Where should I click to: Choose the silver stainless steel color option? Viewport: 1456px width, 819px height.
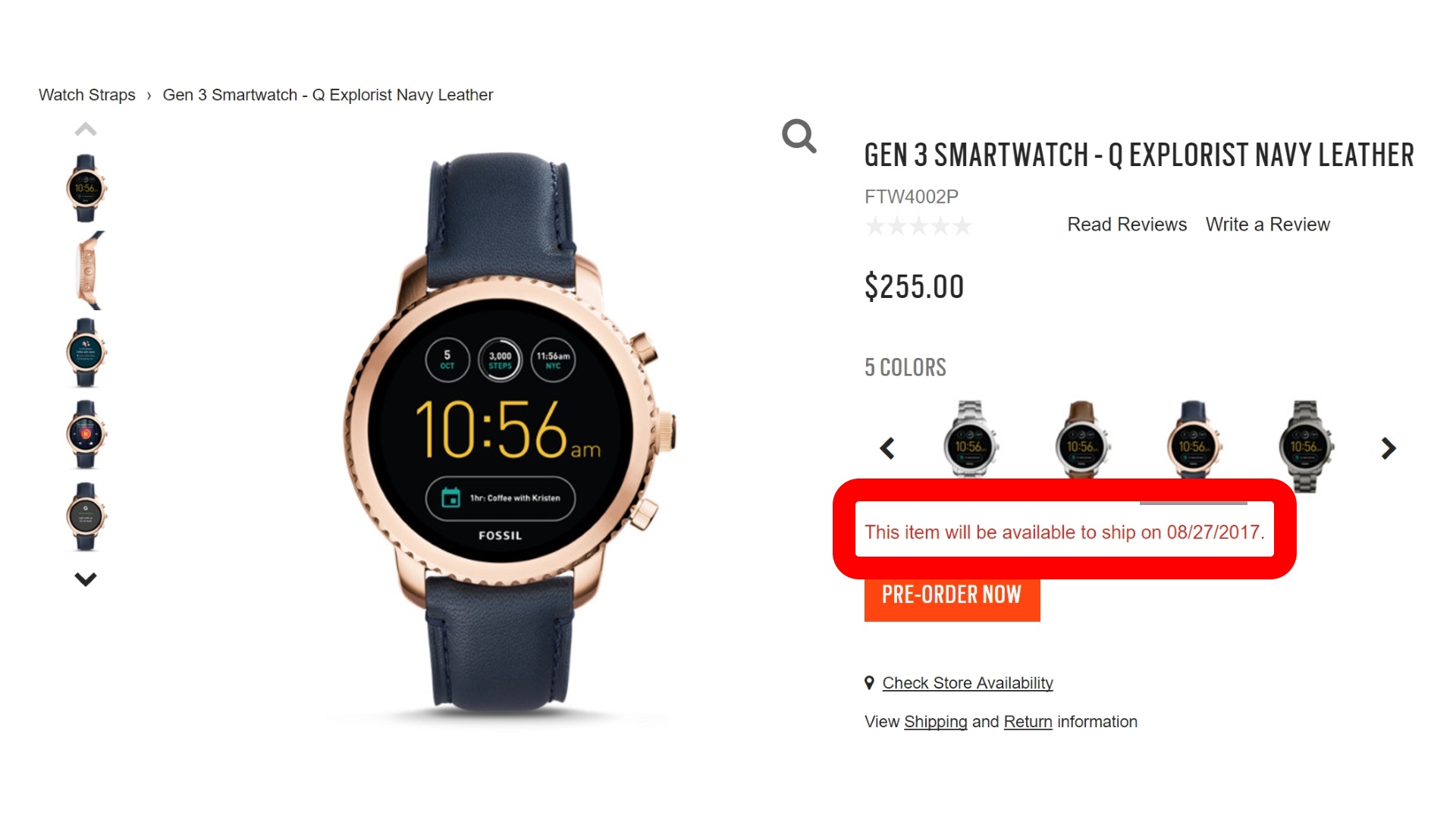[970, 439]
